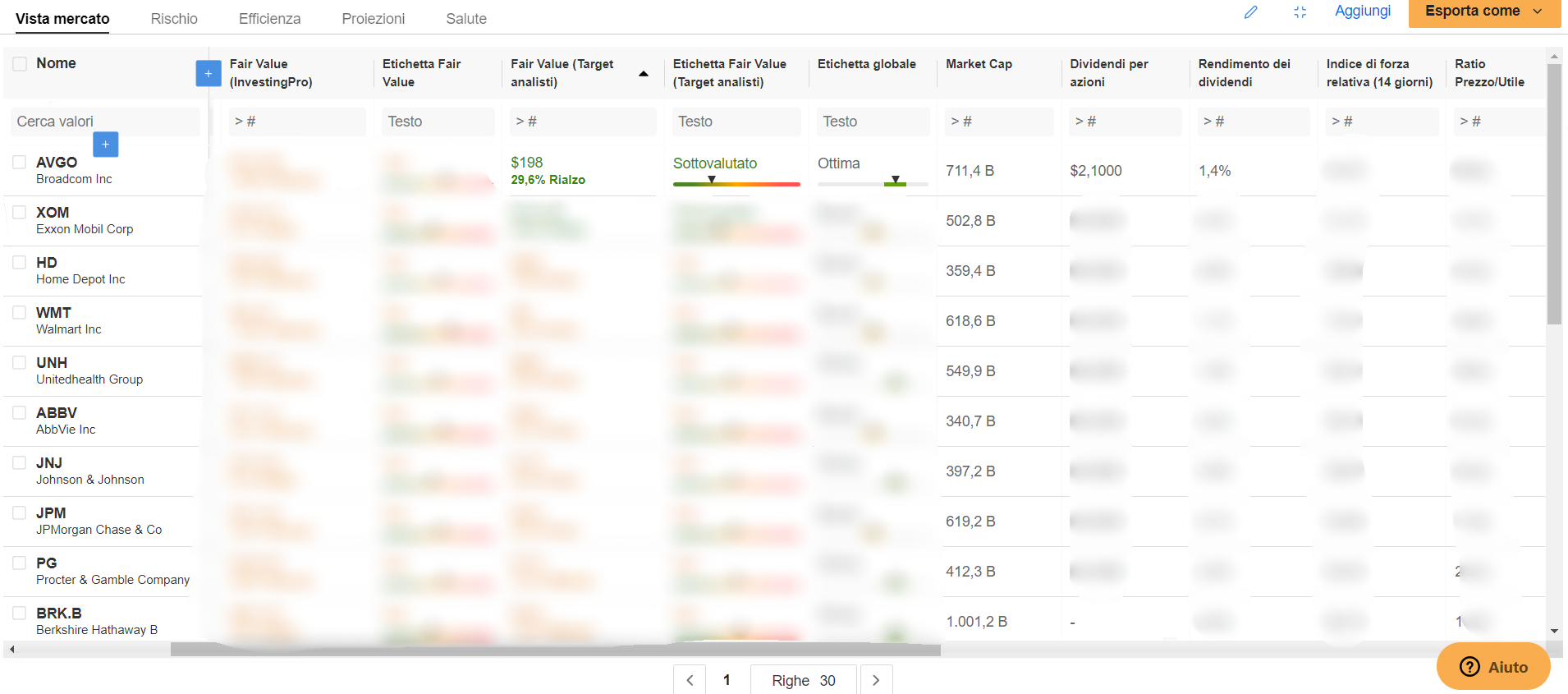This screenshot has width=1568, height=694.
Task: Click the Aiuto help icon button
Action: tap(1493, 666)
